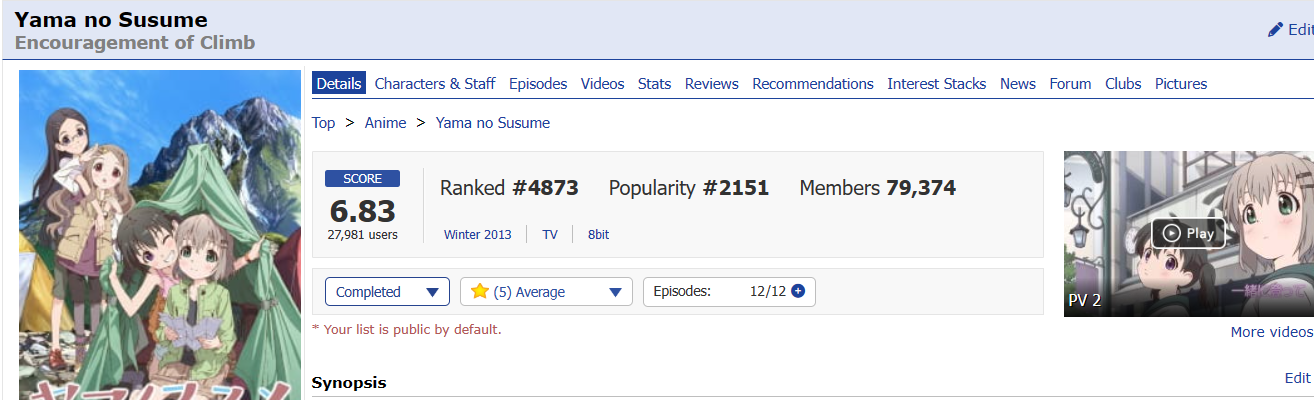
Task: Open the PV 2 video thumbnail
Action: [x=1188, y=234]
